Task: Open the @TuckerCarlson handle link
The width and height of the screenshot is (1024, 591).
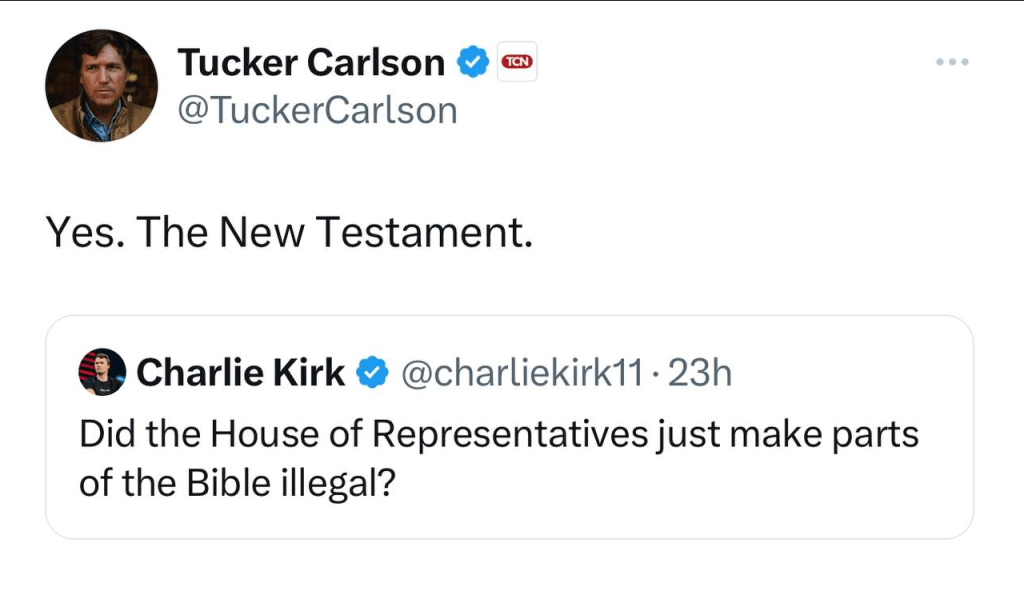Action: 317,109
